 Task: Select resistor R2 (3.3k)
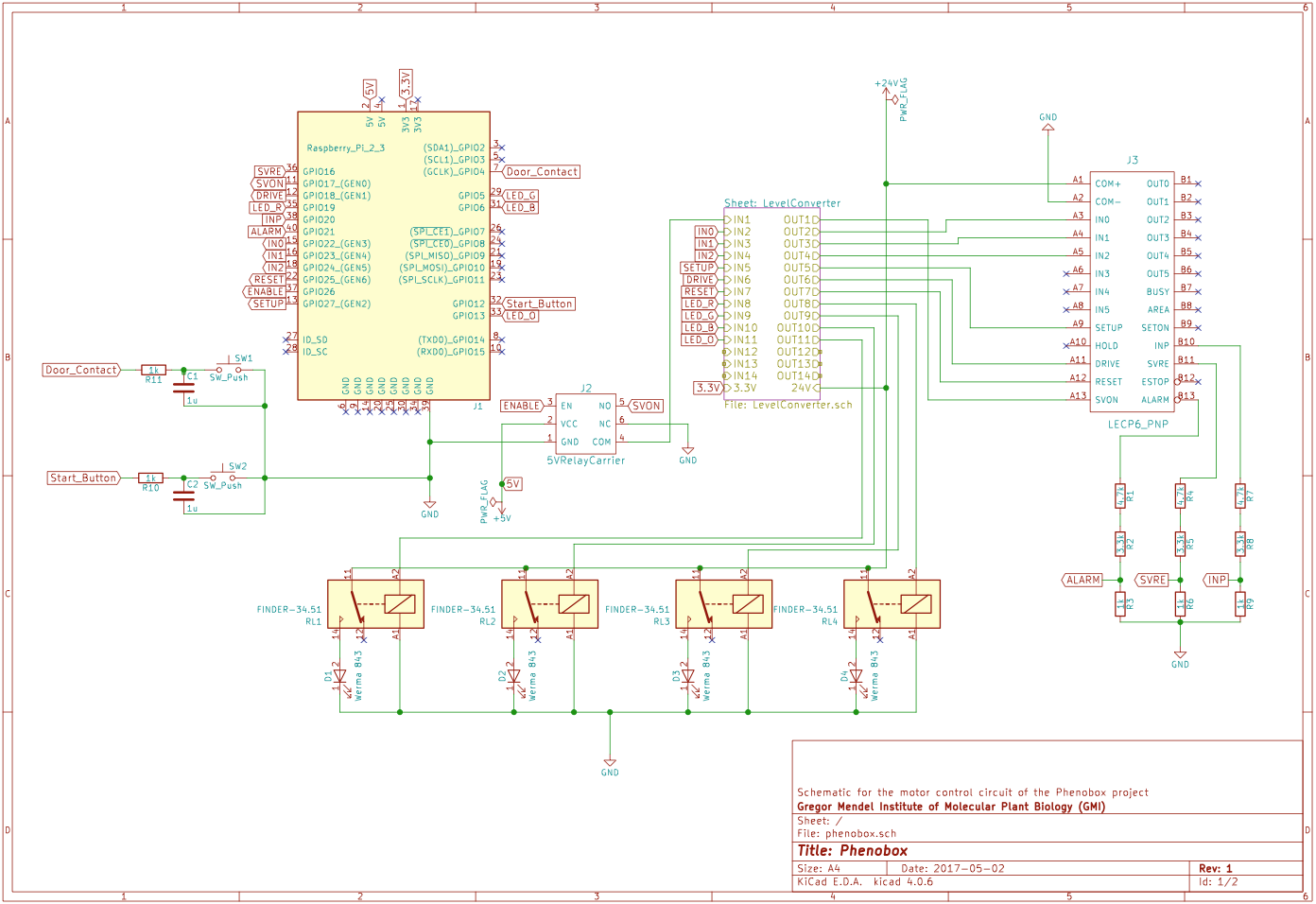[1120, 544]
